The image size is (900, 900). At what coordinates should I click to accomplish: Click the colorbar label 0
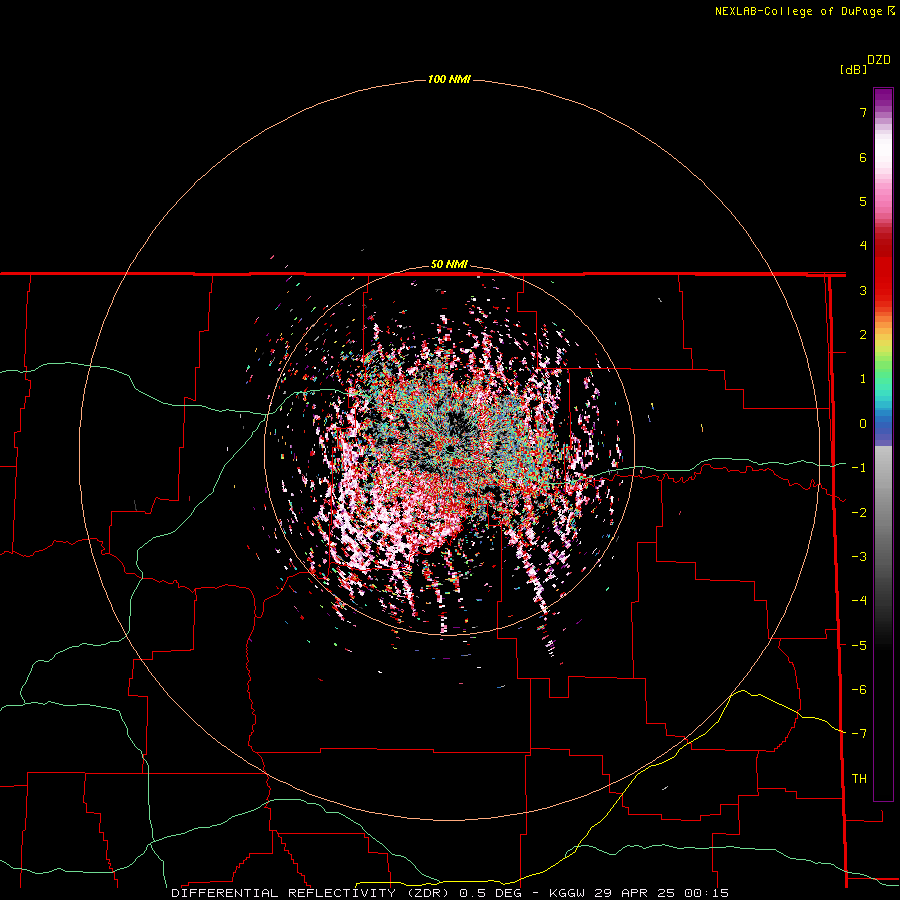863,424
